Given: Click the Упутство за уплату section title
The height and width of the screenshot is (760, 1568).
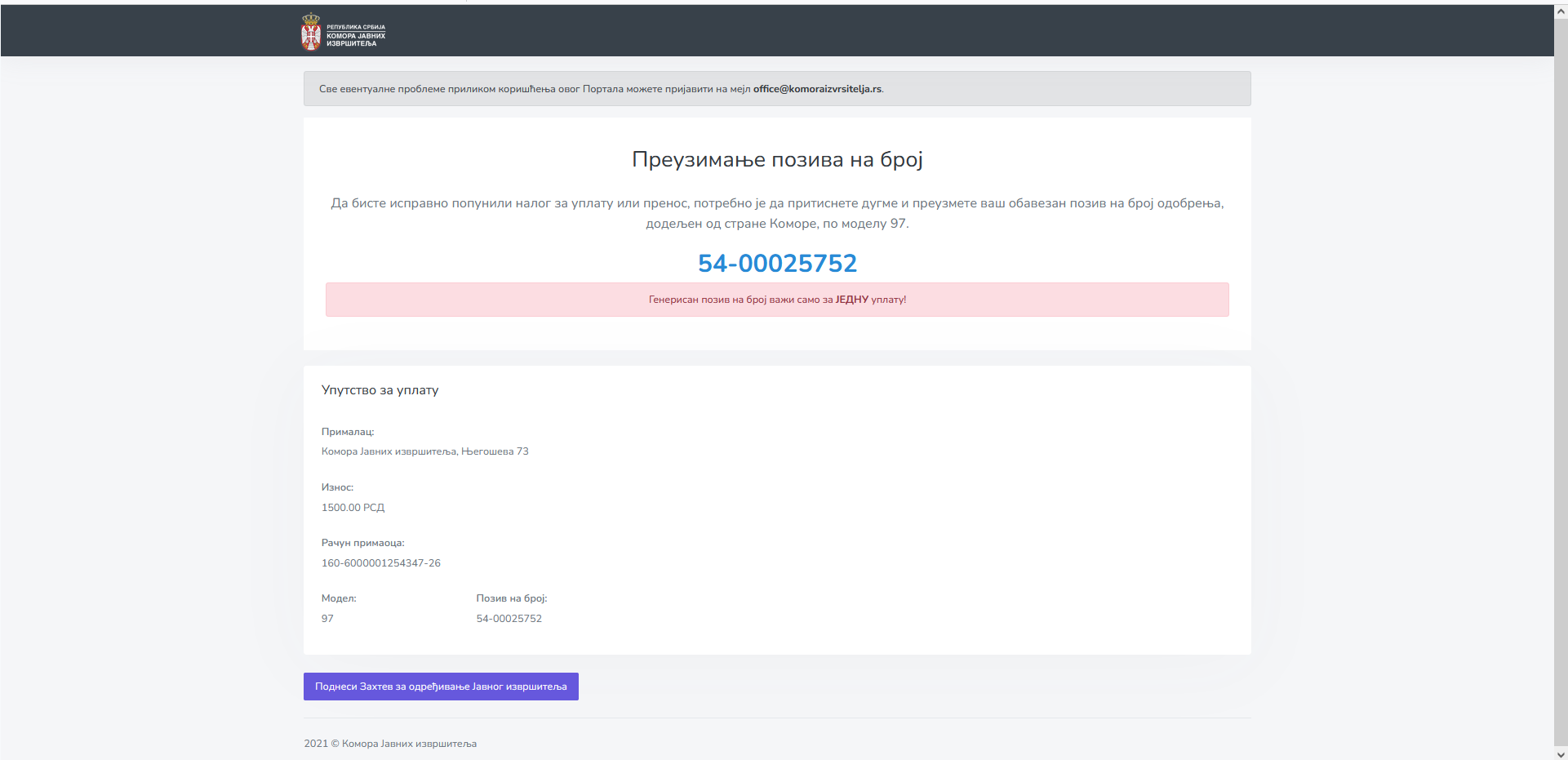Looking at the screenshot, I should (380, 390).
